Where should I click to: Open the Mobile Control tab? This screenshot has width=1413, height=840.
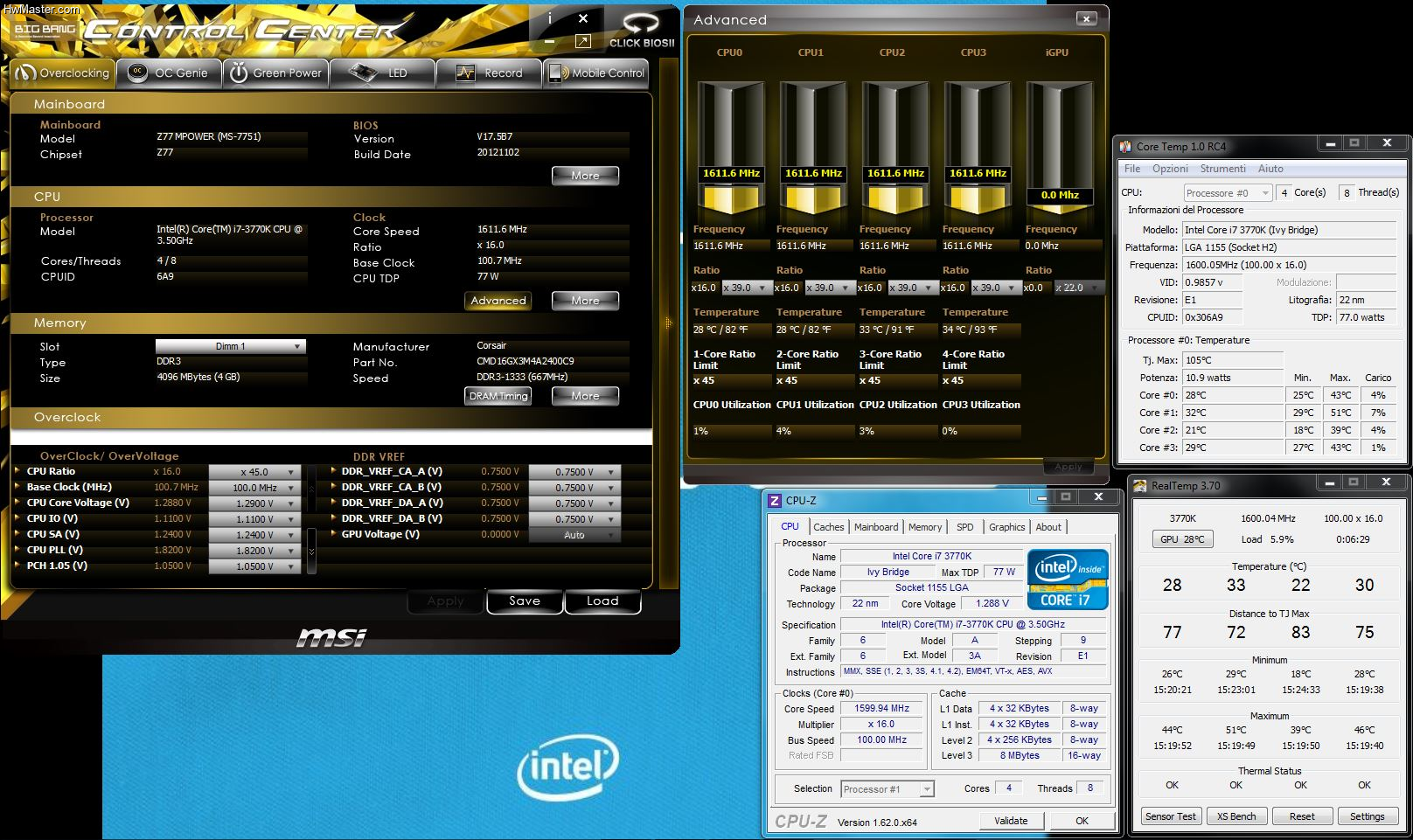(596, 73)
